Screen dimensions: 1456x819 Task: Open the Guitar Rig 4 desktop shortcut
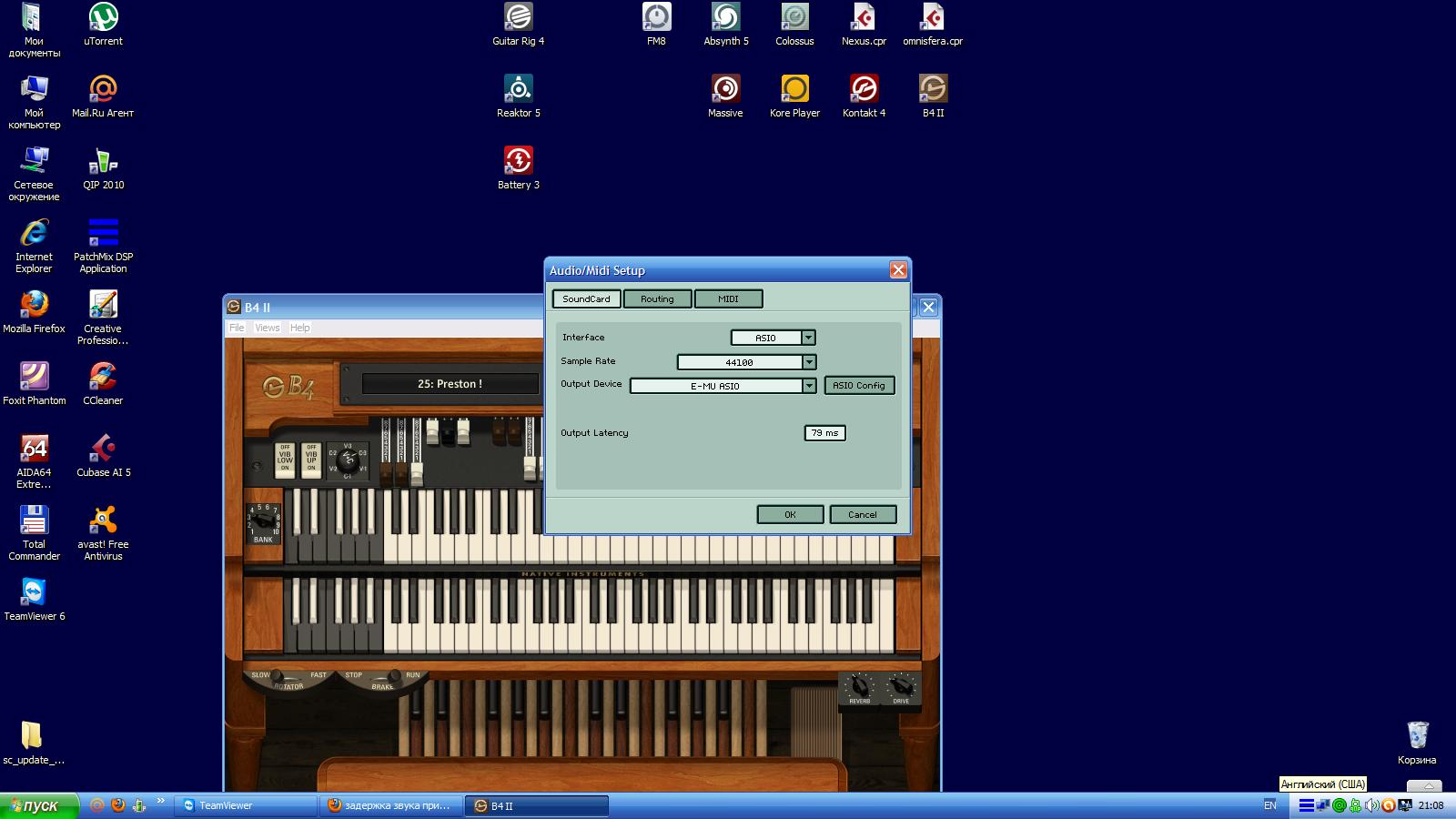[x=518, y=25]
